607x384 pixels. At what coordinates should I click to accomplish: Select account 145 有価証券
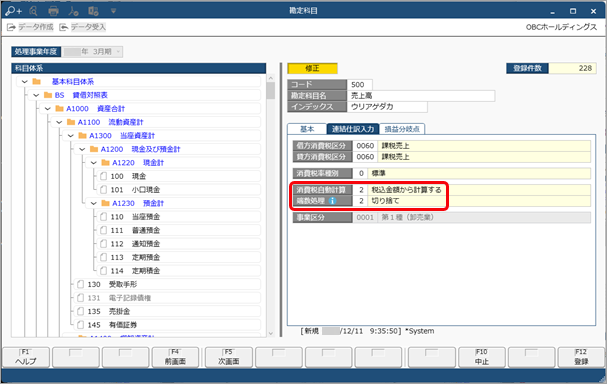coord(167,326)
